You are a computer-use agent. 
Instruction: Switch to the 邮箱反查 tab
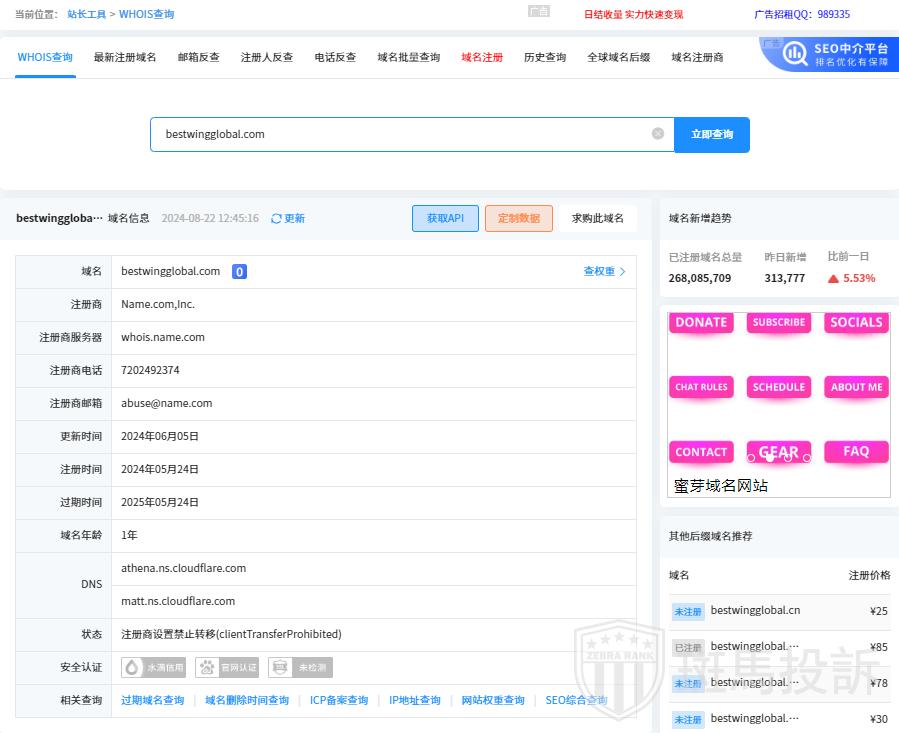(x=198, y=58)
